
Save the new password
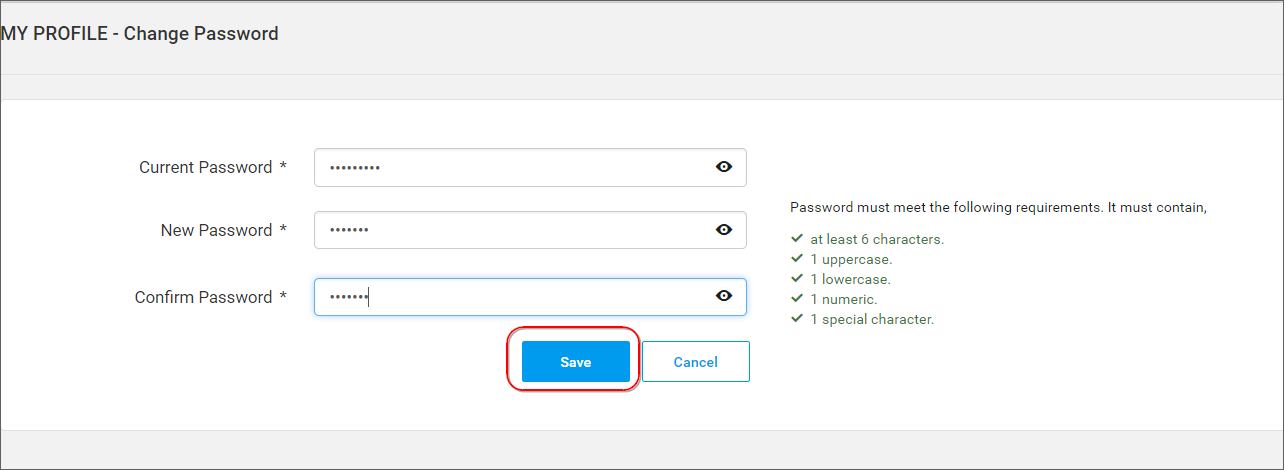(576, 362)
